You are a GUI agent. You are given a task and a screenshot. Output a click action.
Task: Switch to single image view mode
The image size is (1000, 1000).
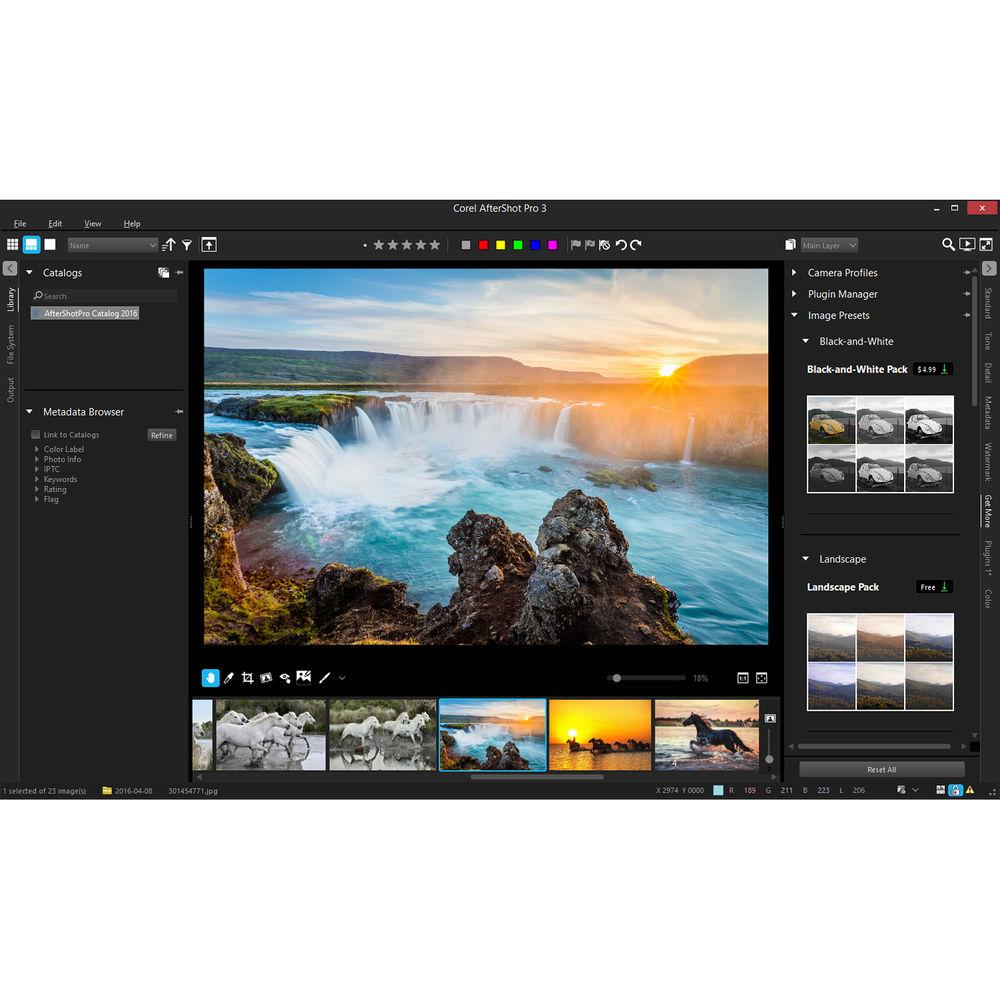pyautogui.click(x=48, y=245)
